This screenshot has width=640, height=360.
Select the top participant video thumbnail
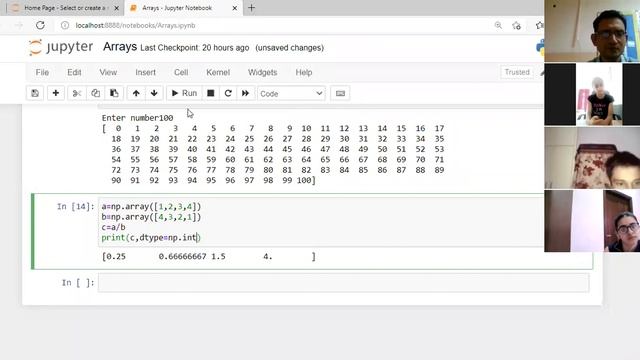(x=592, y=31)
